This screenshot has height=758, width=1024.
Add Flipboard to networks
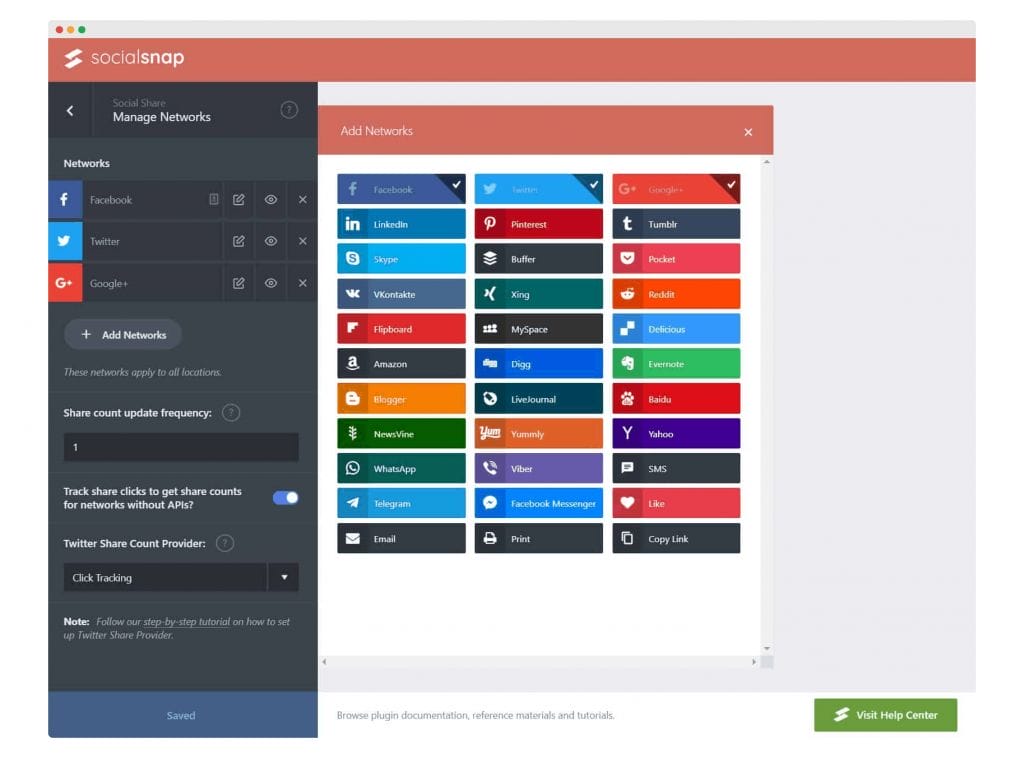pos(401,328)
